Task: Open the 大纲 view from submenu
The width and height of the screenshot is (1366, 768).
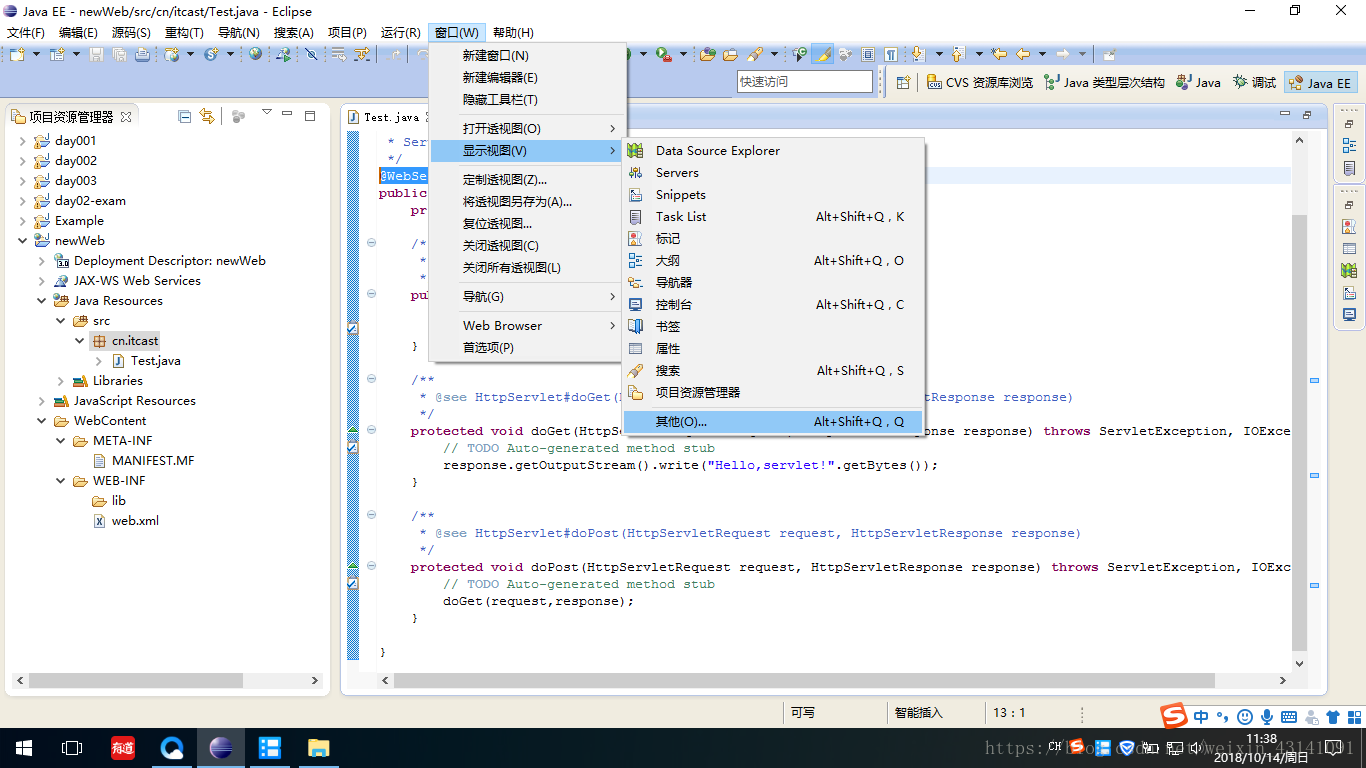Action: (774, 261)
